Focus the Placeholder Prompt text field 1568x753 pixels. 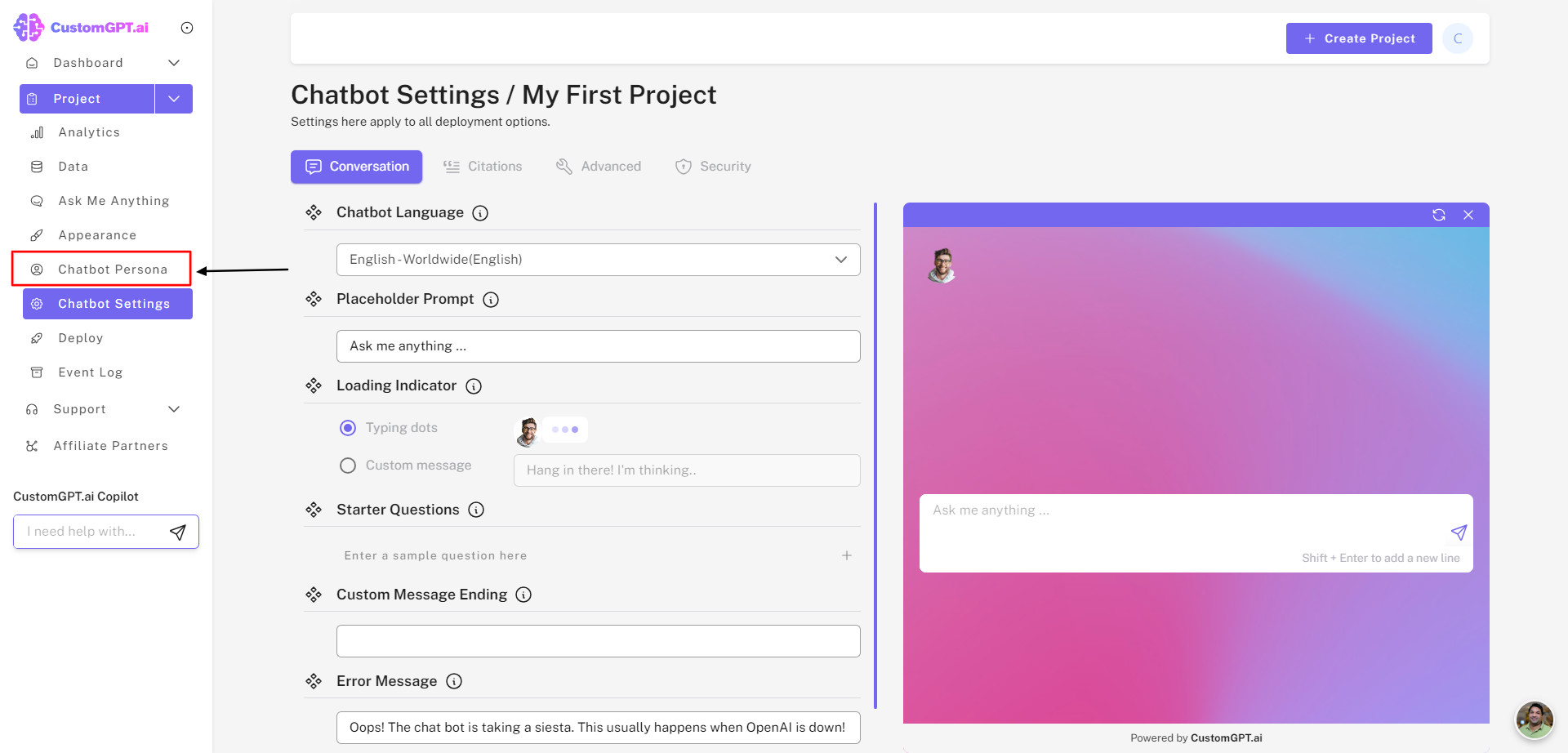pyautogui.click(x=598, y=346)
